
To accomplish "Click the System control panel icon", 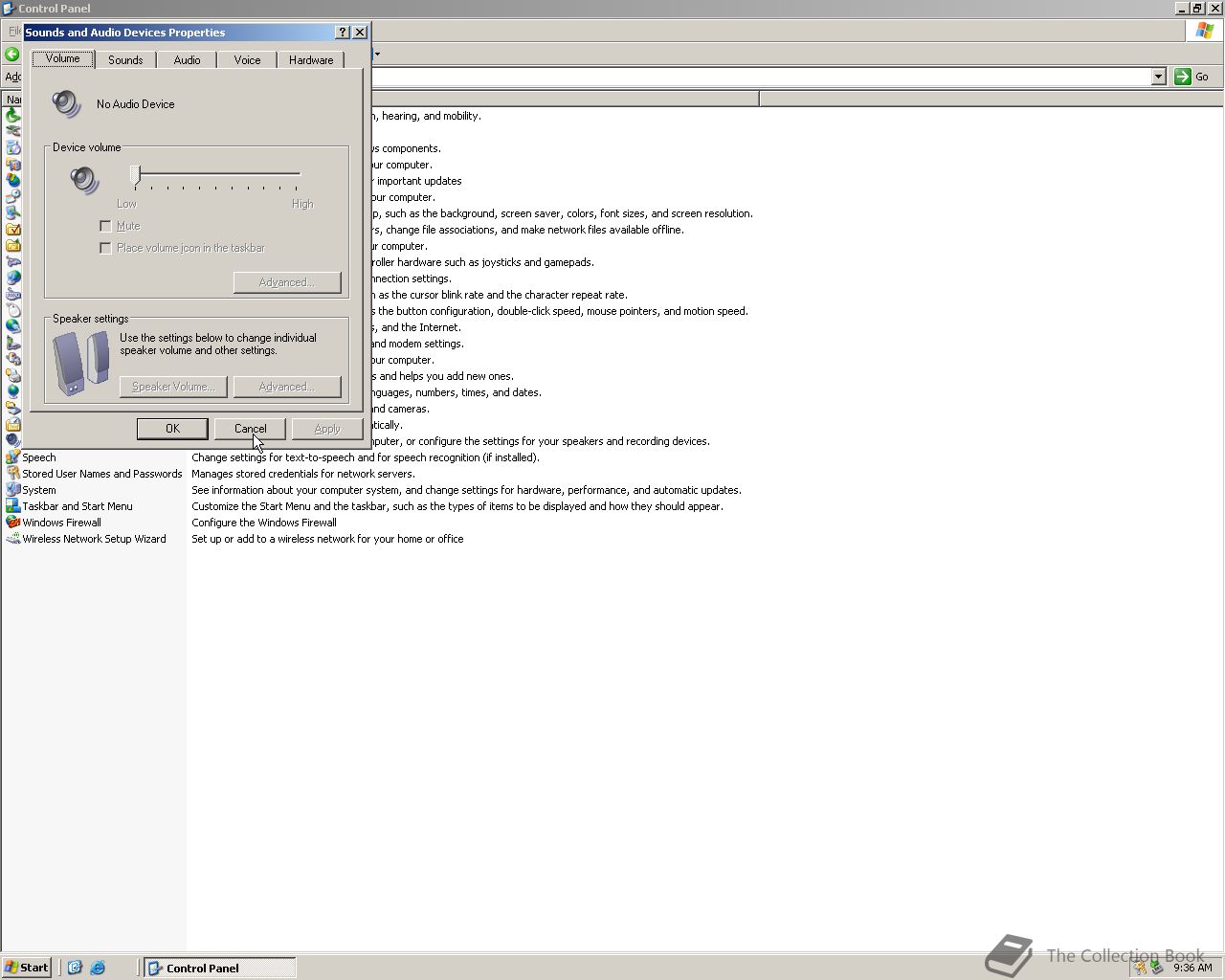I will point(12,490).
